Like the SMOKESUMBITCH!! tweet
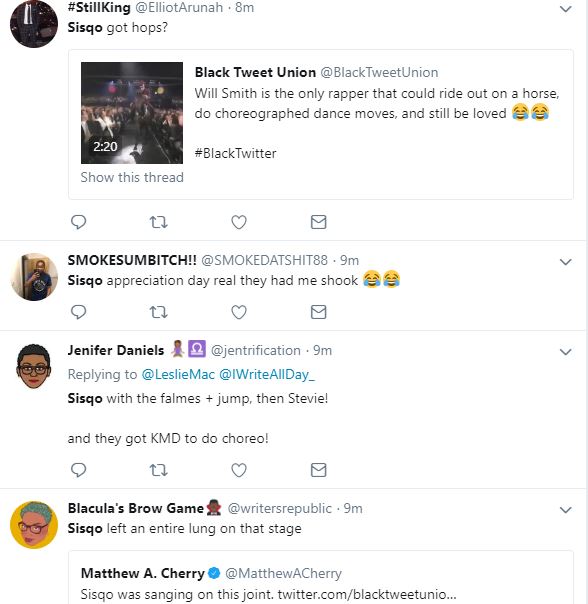Viewport: 588px width, 604px height. coord(239,312)
